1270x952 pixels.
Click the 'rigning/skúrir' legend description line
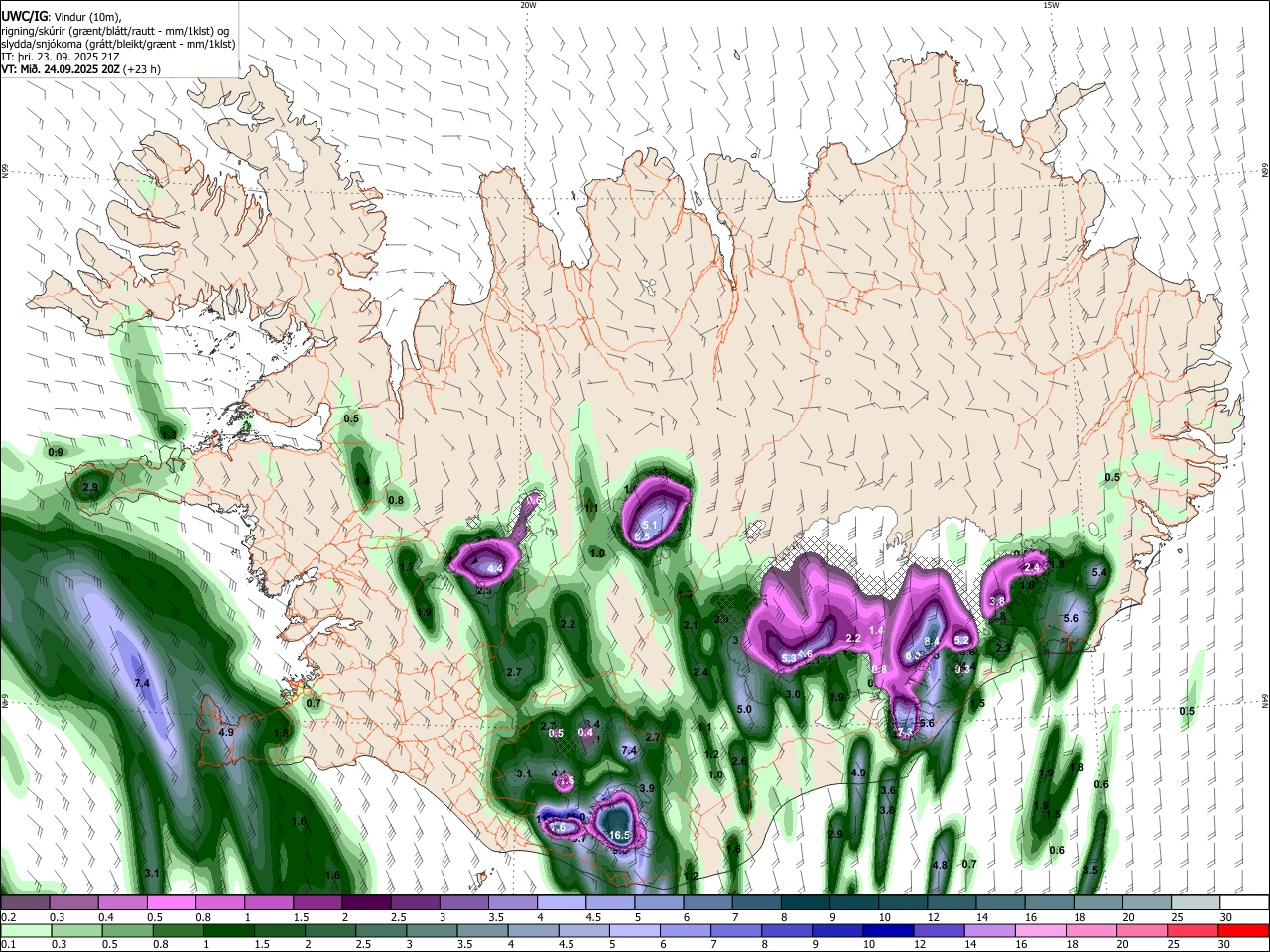click(x=114, y=31)
